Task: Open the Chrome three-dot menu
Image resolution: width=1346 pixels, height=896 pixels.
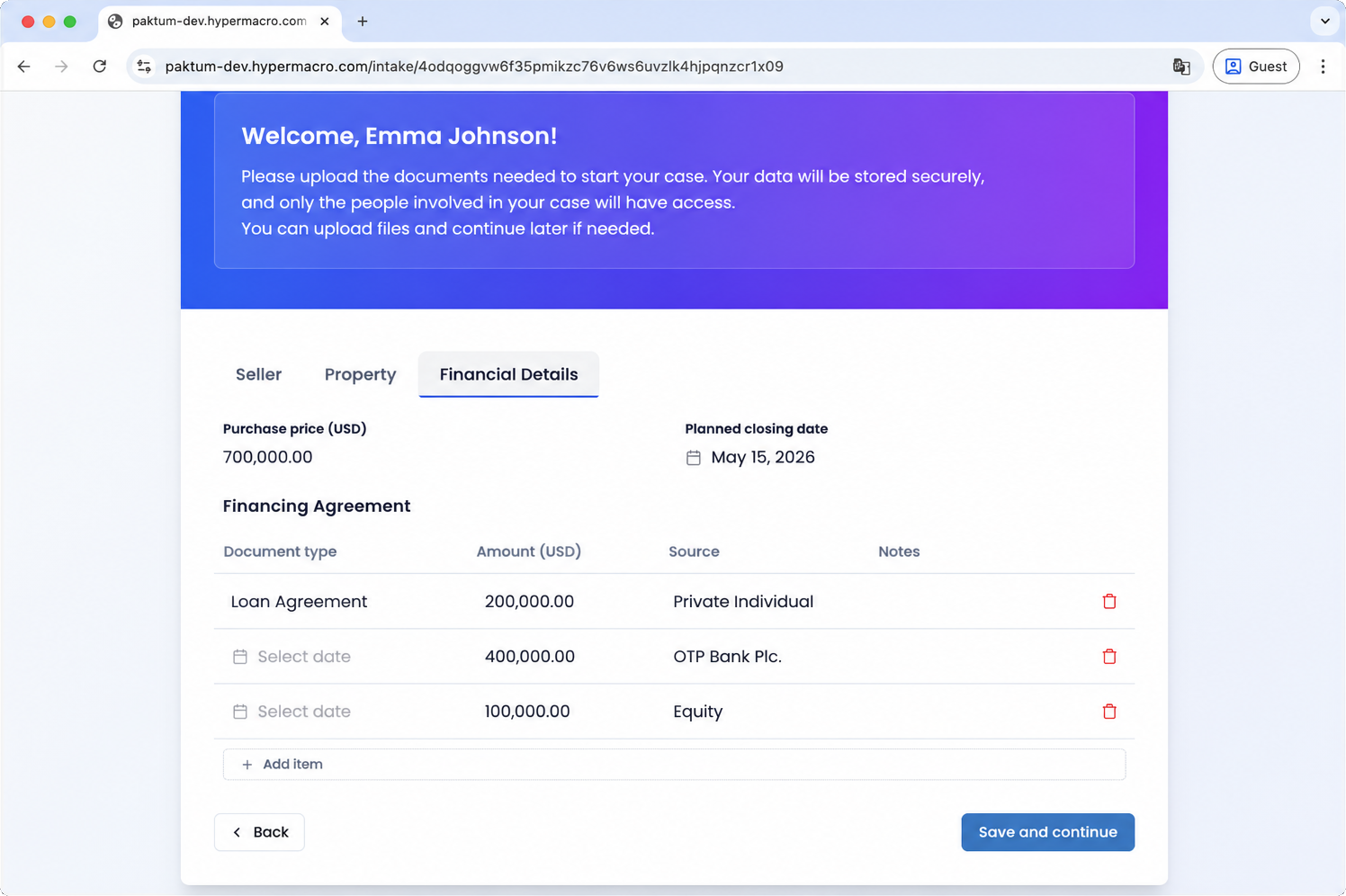Action: tap(1323, 67)
